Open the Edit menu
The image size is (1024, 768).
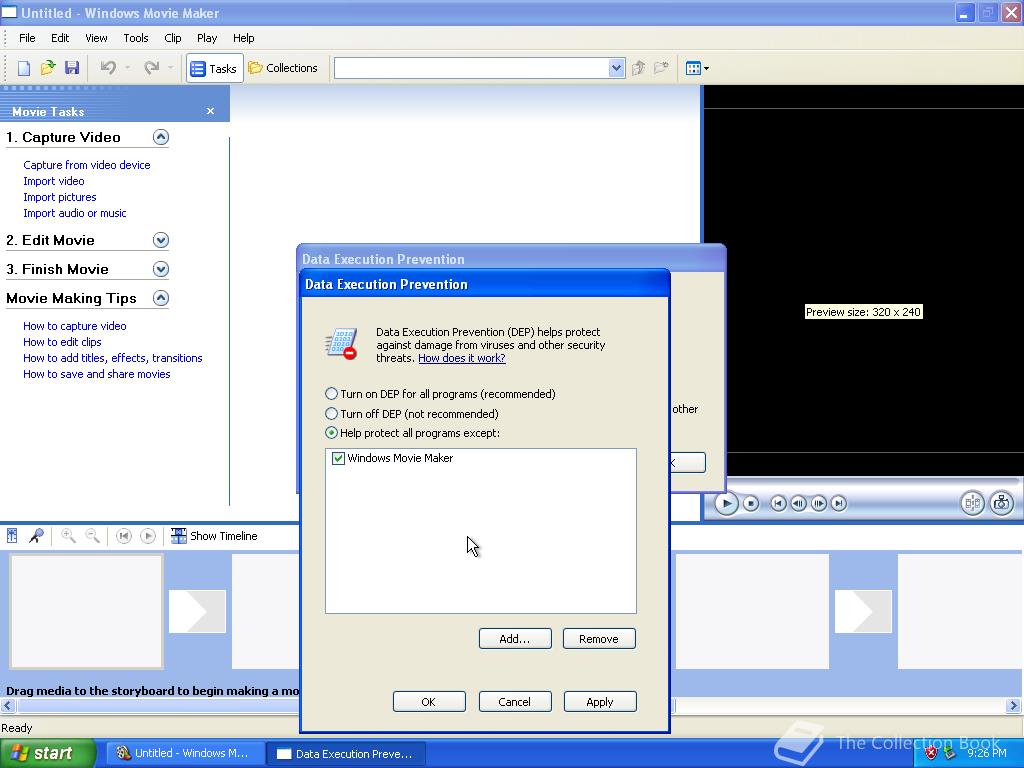point(60,38)
